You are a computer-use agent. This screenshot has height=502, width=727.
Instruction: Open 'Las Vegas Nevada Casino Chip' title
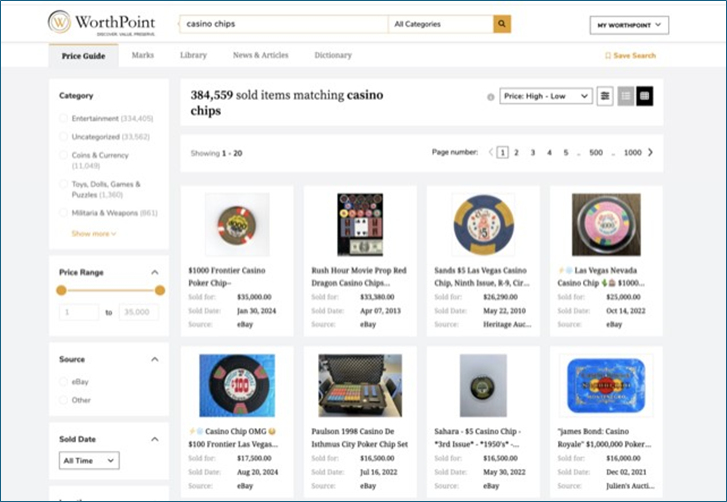tap(601, 277)
